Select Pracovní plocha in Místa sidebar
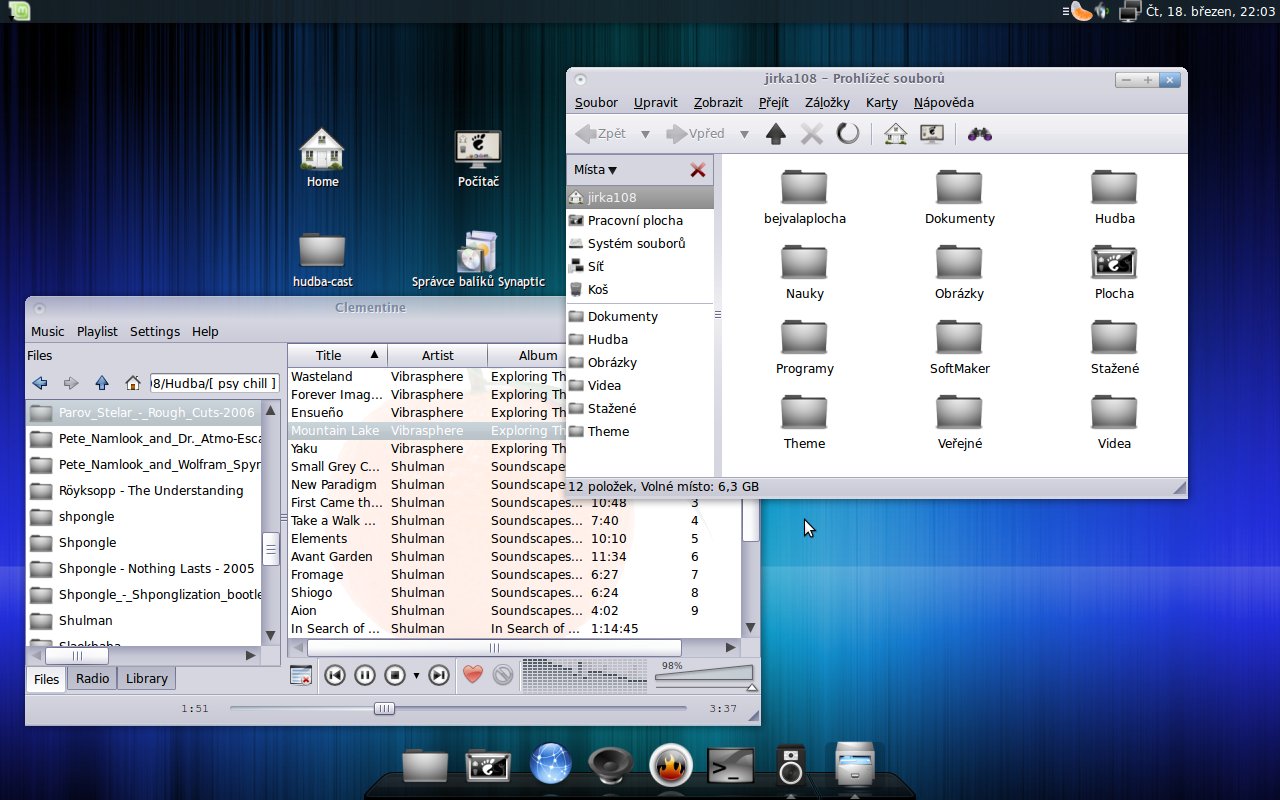 [640, 220]
